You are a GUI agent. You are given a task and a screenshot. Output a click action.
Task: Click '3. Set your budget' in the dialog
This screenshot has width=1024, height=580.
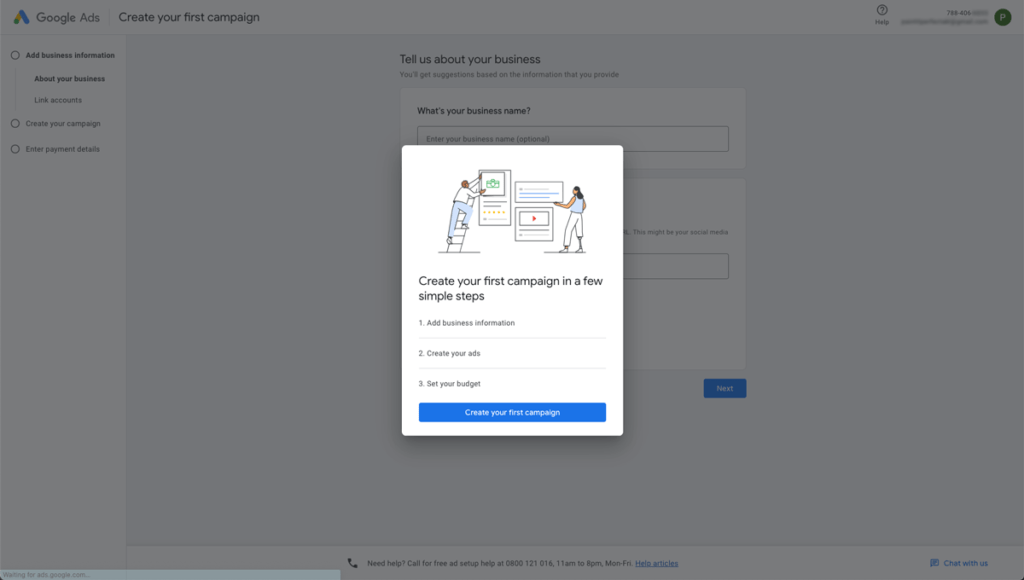tap(451, 384)
